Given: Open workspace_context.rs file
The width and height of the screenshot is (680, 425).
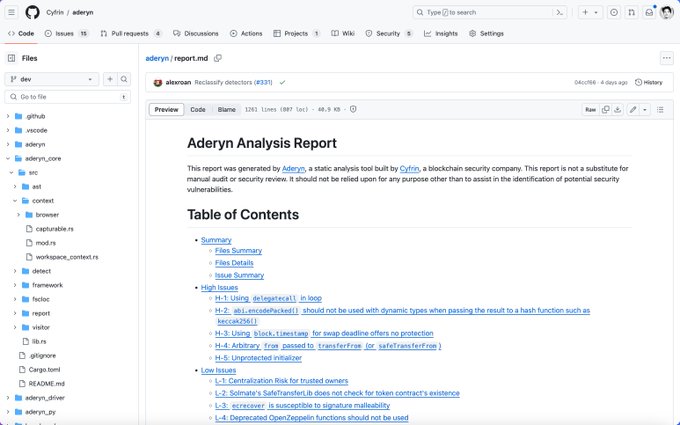Looking at the screenshot, I should [67, 257].
